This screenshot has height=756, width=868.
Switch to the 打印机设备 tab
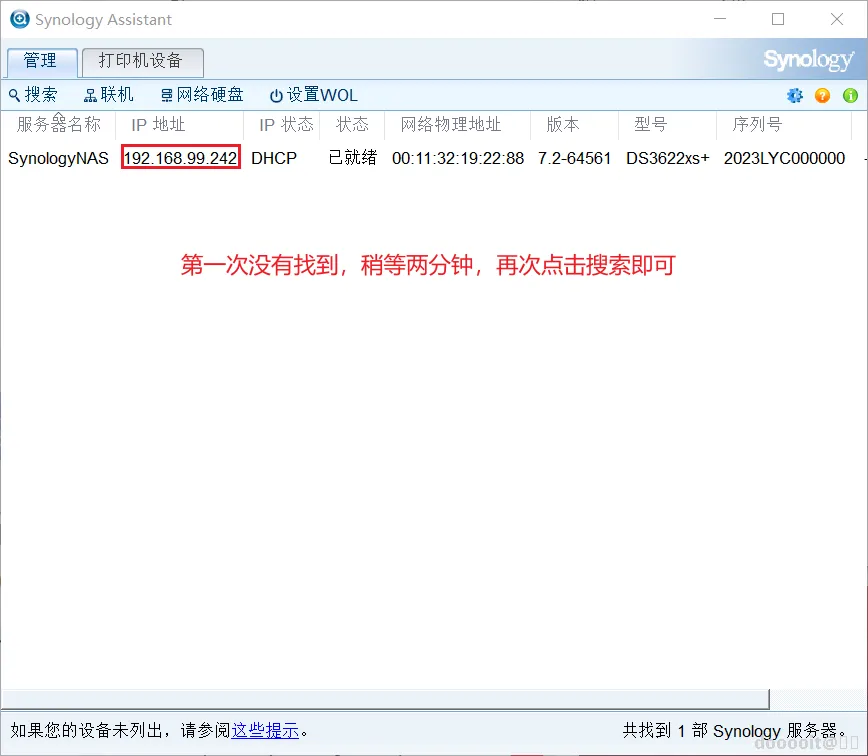(x=142, y=62)
